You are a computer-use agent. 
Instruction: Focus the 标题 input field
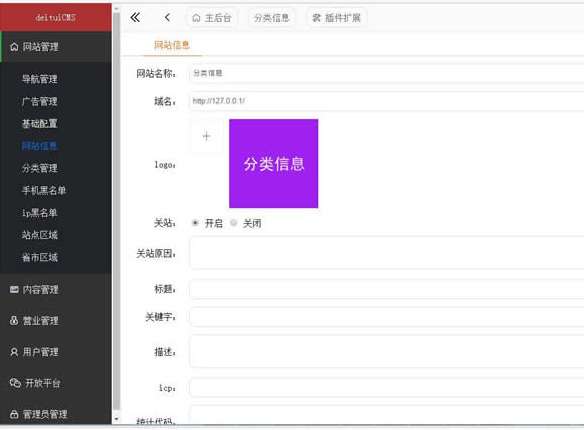coord(387,289)
